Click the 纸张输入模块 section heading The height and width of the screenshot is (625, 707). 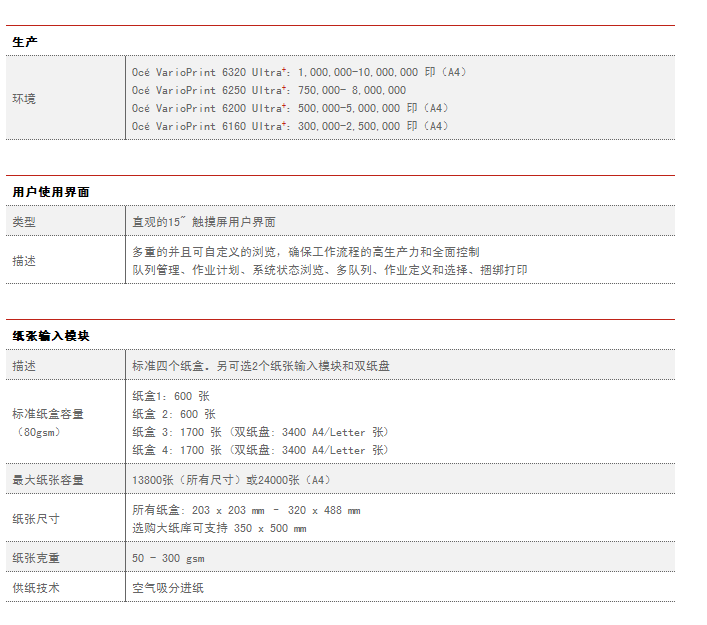click(x=51, y=336)
